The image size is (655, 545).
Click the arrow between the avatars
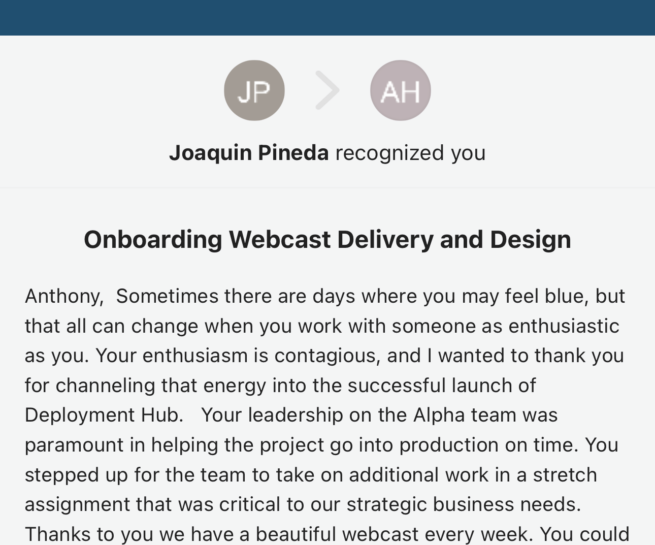tap(328, 92)
